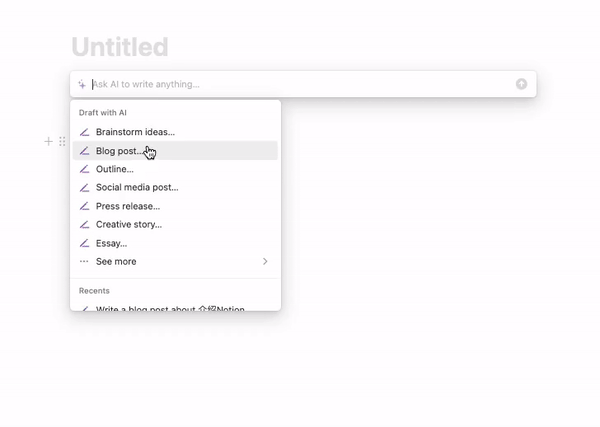Choose the Essay draft option
This screenshot has width=600, height=427.
tap(111, 243)
